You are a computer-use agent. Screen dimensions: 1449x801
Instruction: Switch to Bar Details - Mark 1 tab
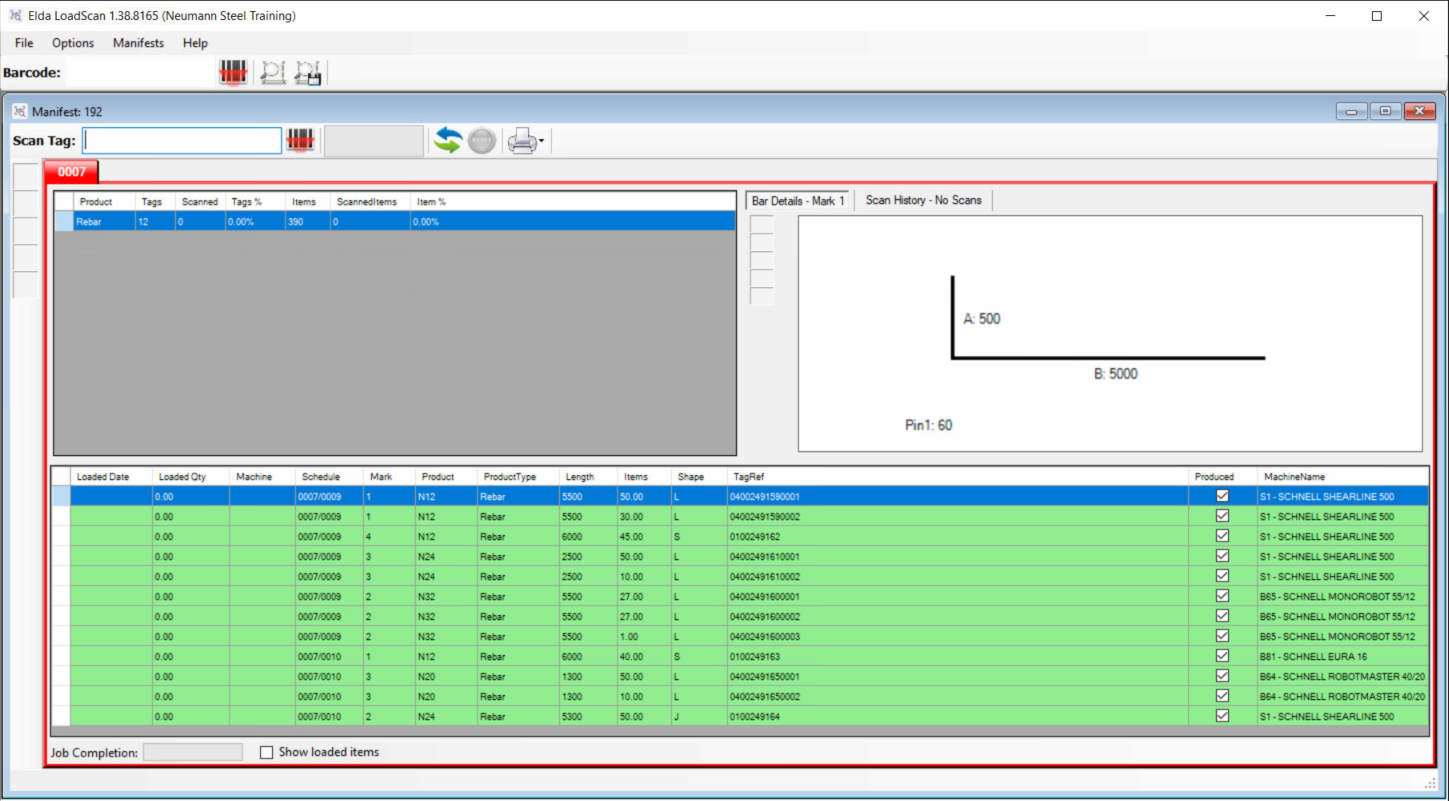click(x=798, y=201)
